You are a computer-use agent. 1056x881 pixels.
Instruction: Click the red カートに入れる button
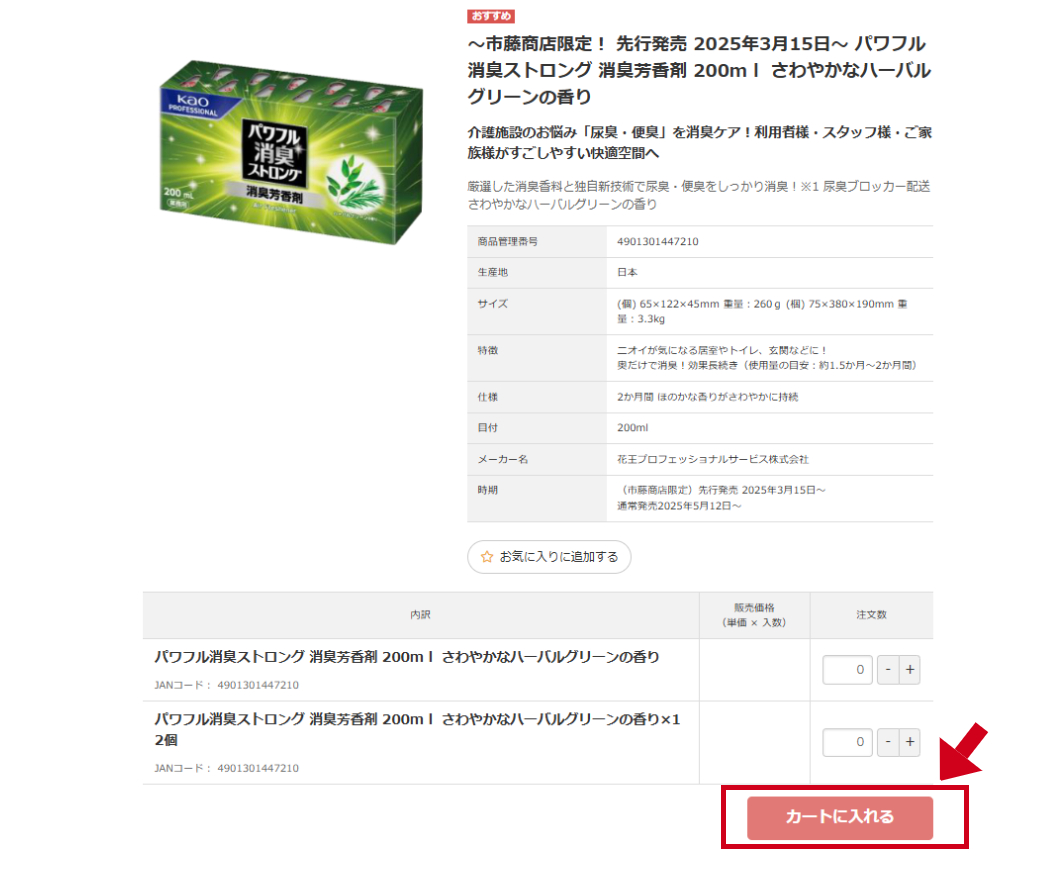pyautogui.click(x=839, y=818)
